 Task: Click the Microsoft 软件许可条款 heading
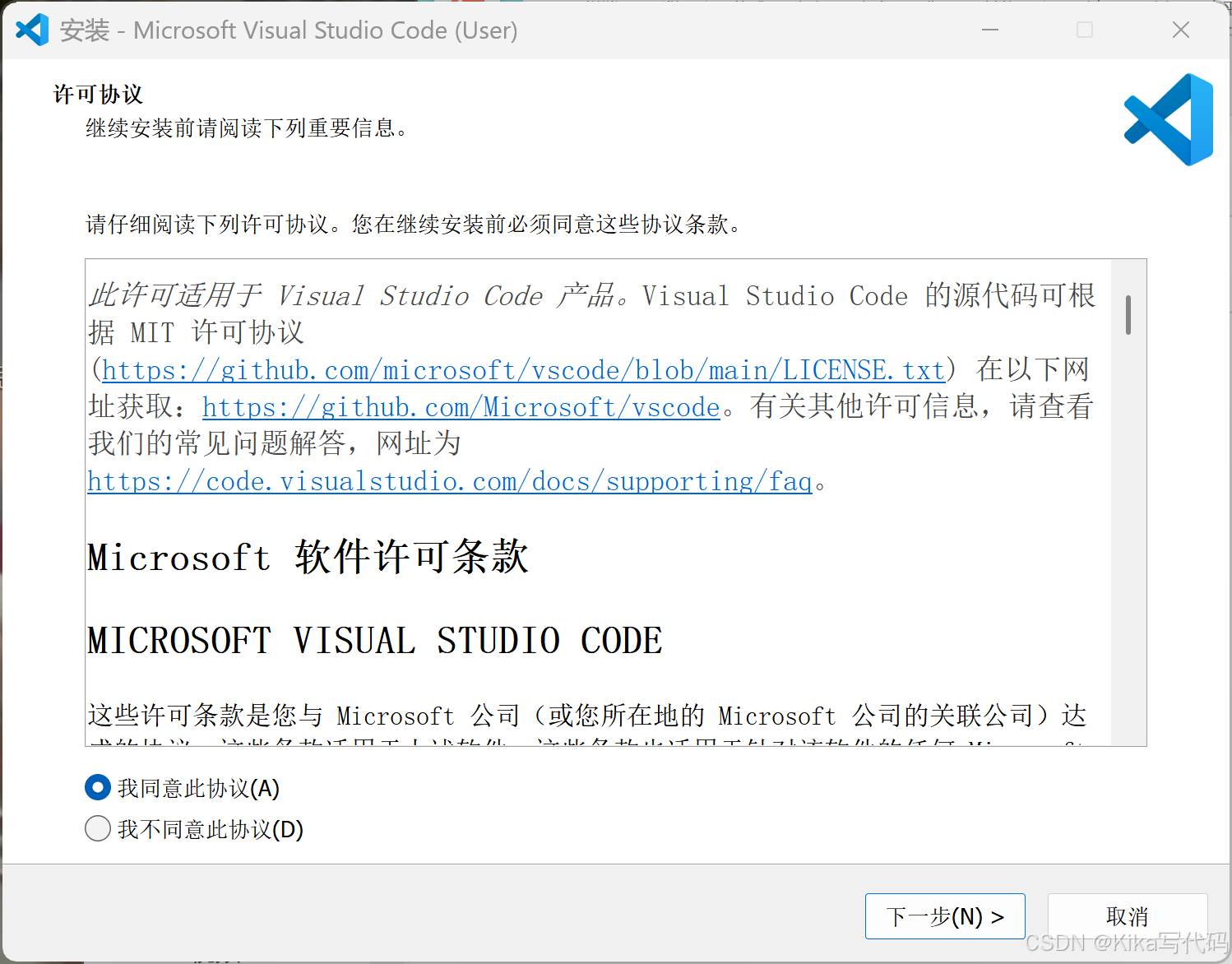(x=308, y=558)
